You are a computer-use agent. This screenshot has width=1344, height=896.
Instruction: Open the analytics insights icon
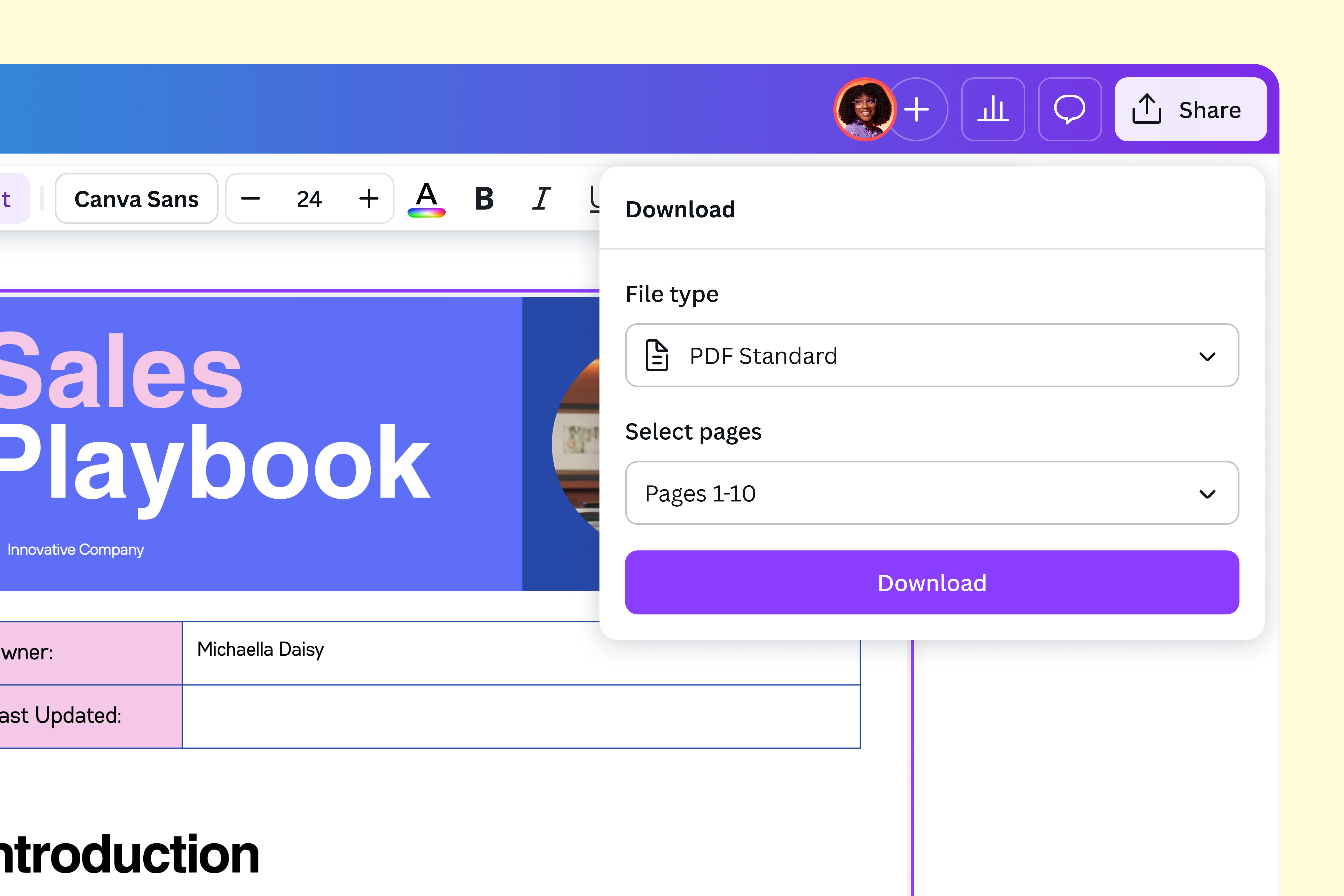(x=993, y=110)
